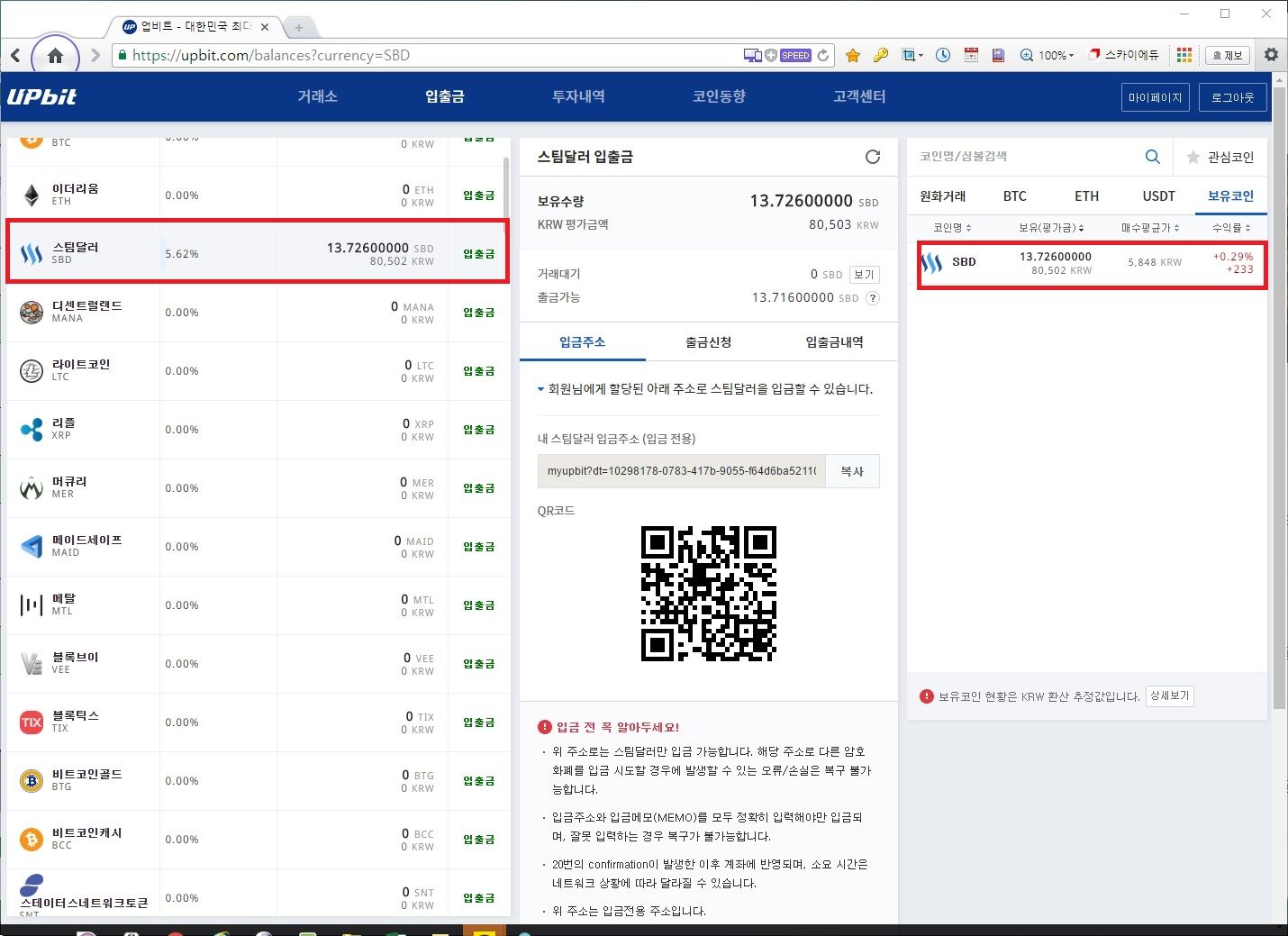1288x936 pixels.
Task: Click 복사 to copy the deposit address
Action: click(x=851, y=470)
